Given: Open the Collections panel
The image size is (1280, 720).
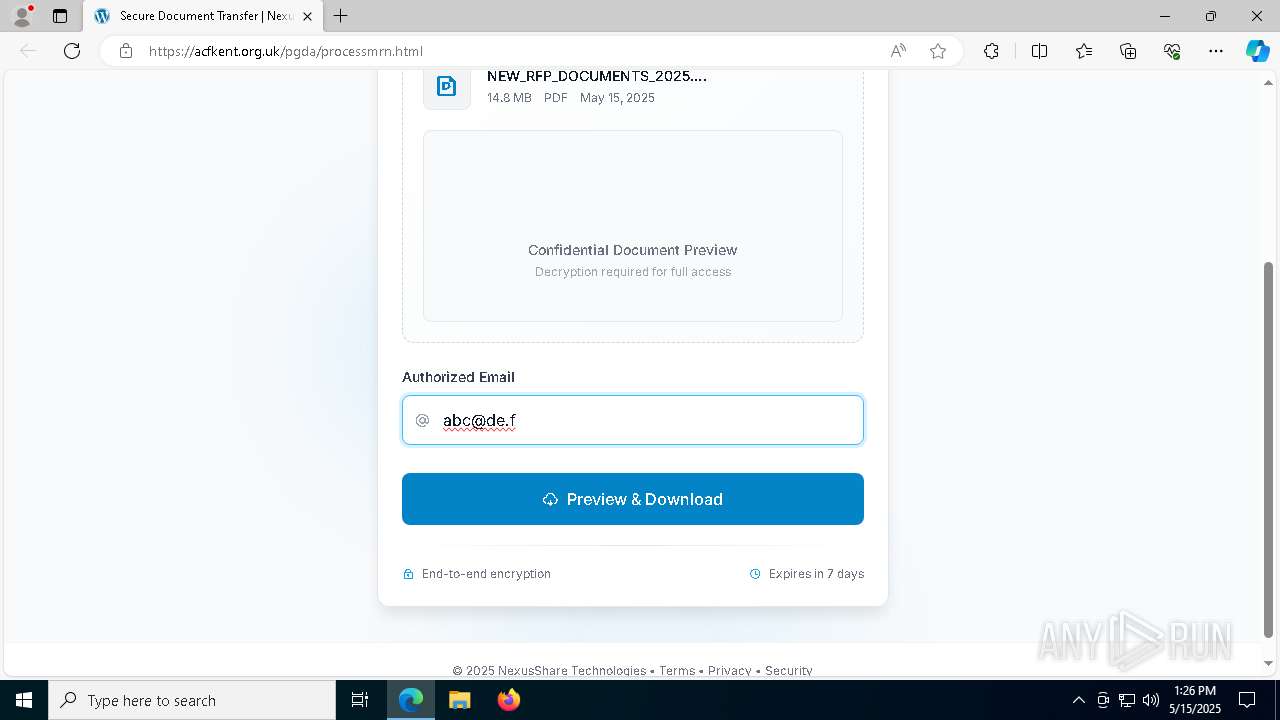Looking at the screenshot, I should point(1128,51).
